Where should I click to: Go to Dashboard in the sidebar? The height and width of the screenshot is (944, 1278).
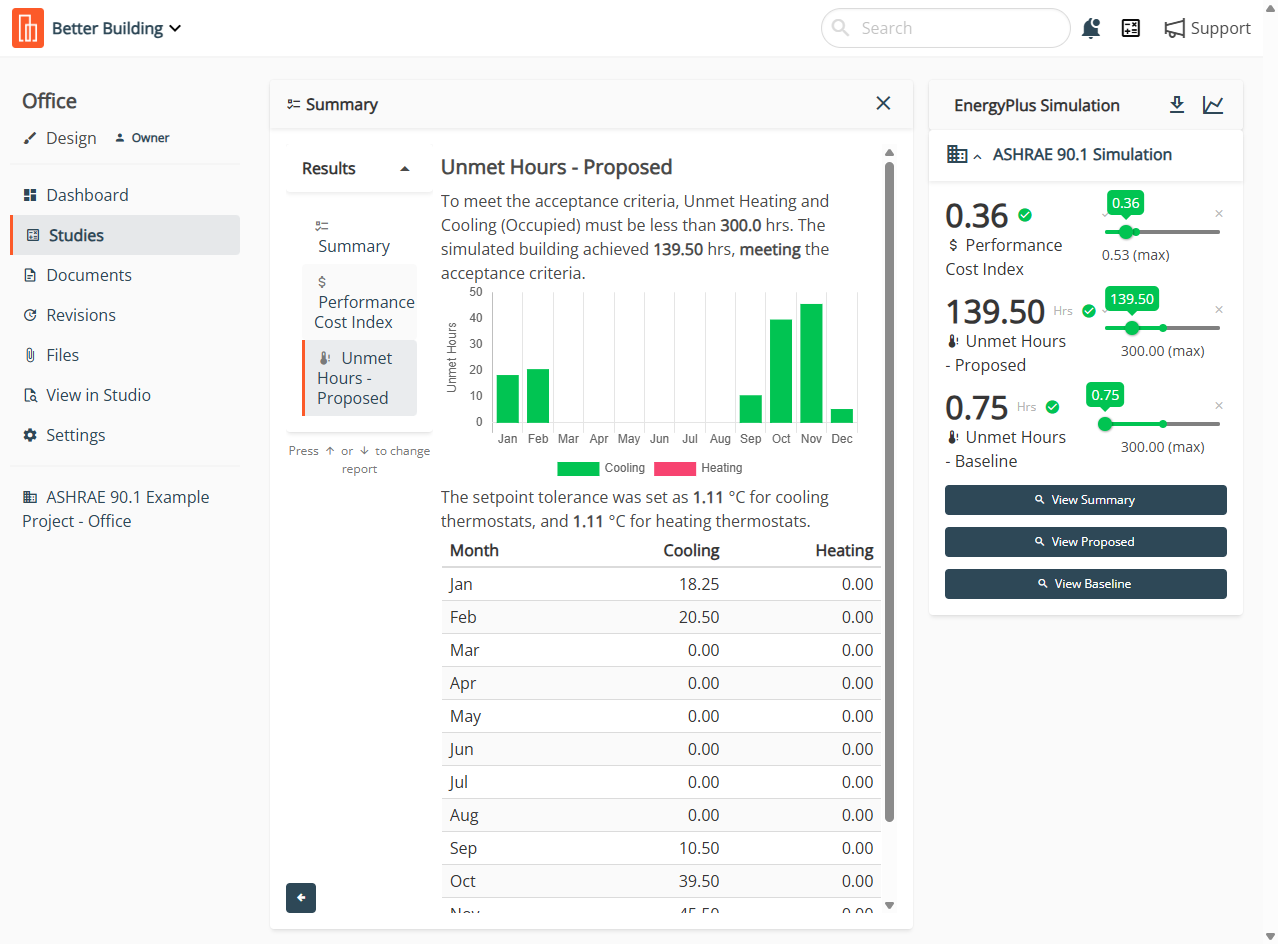coord(87,195)
